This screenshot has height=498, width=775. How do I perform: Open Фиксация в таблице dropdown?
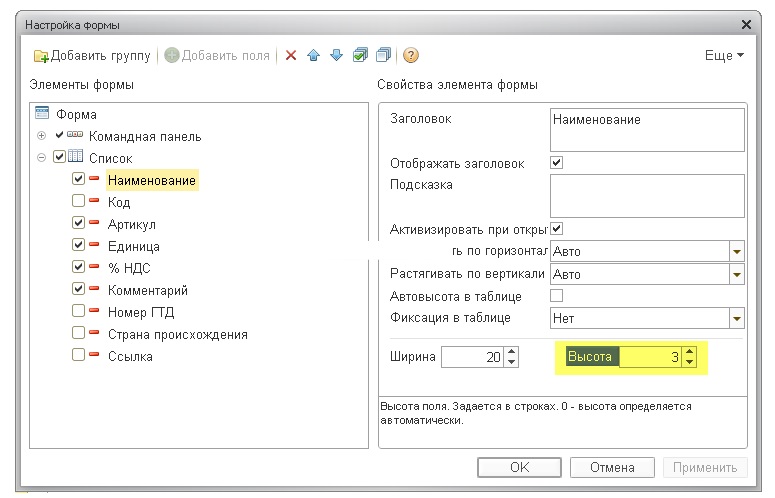(x=736, y=319)
